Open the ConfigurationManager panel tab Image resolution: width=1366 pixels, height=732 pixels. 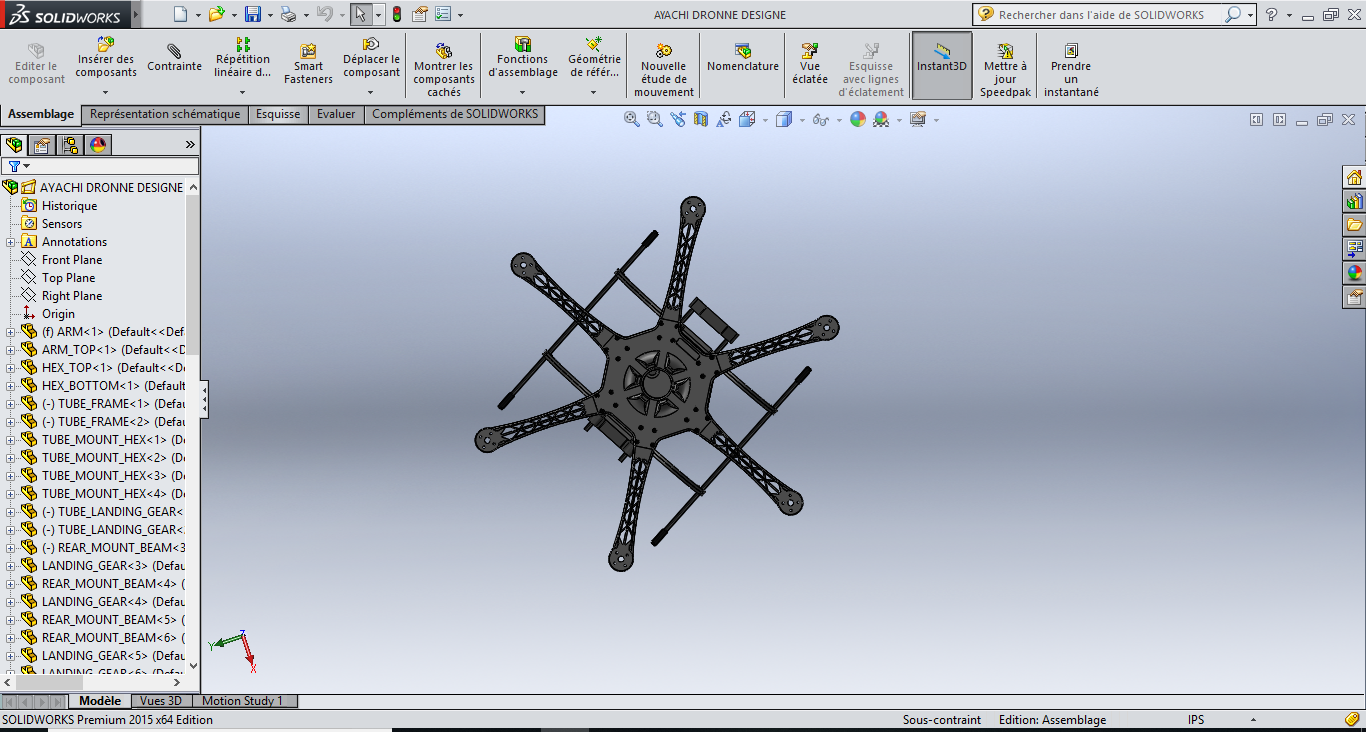point(70,145)
